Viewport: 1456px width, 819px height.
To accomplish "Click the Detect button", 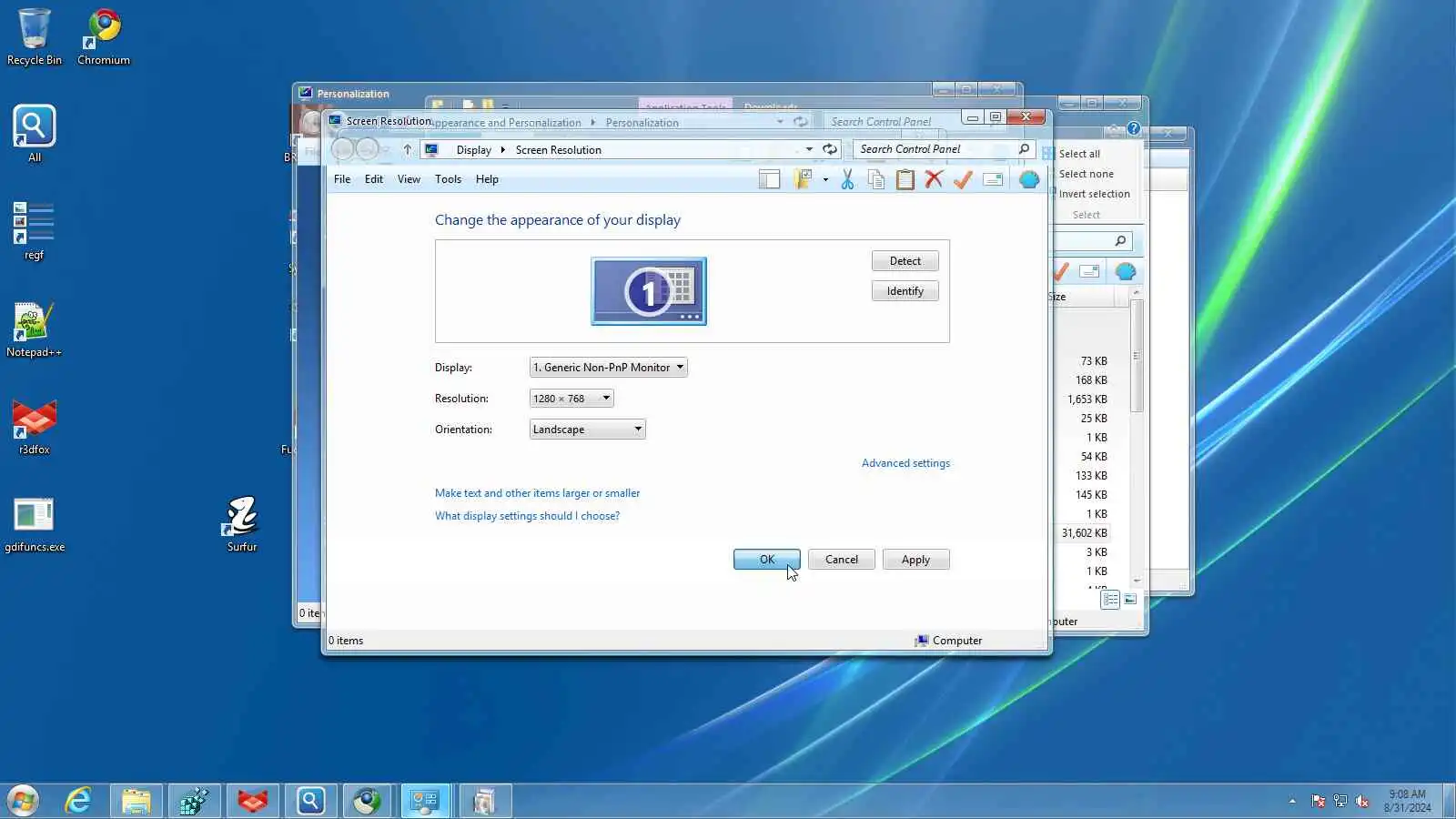I will tap(905, 261).
